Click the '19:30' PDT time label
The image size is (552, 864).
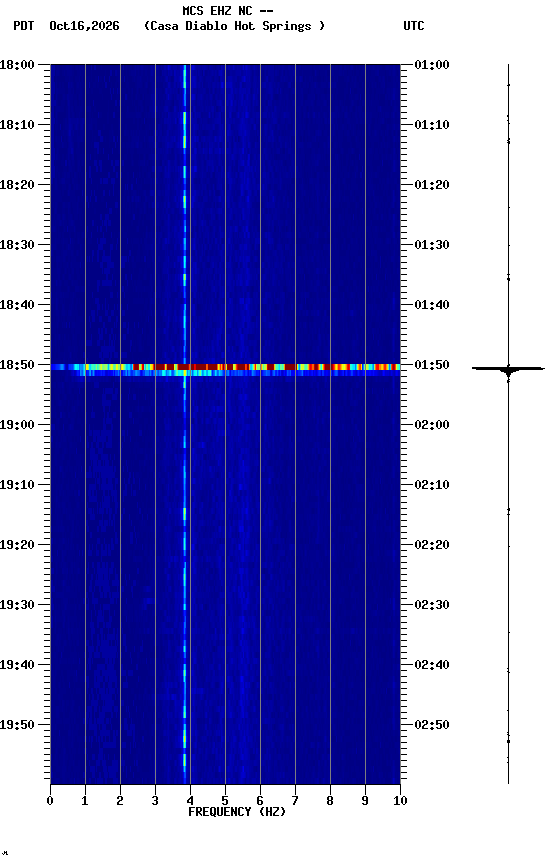coord(17,605)
